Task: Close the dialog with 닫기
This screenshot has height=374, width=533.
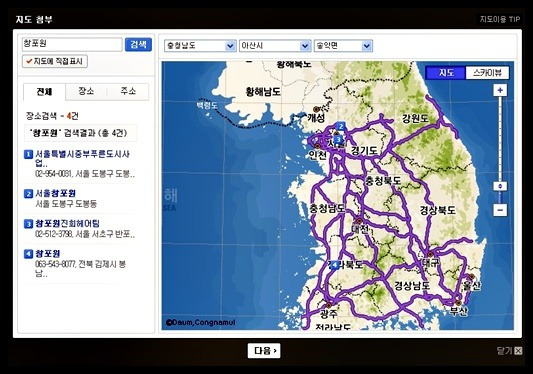Action: [x=510, y=351]
